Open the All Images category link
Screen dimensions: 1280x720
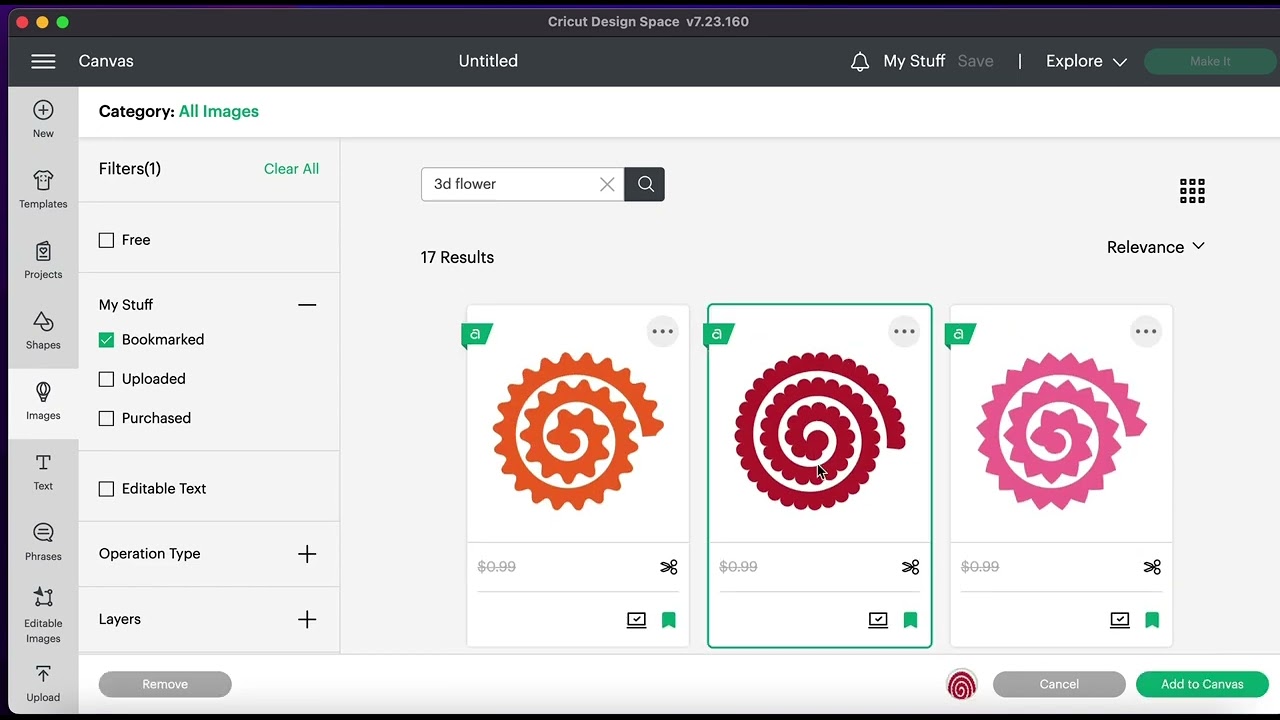[x=219, y=111]
